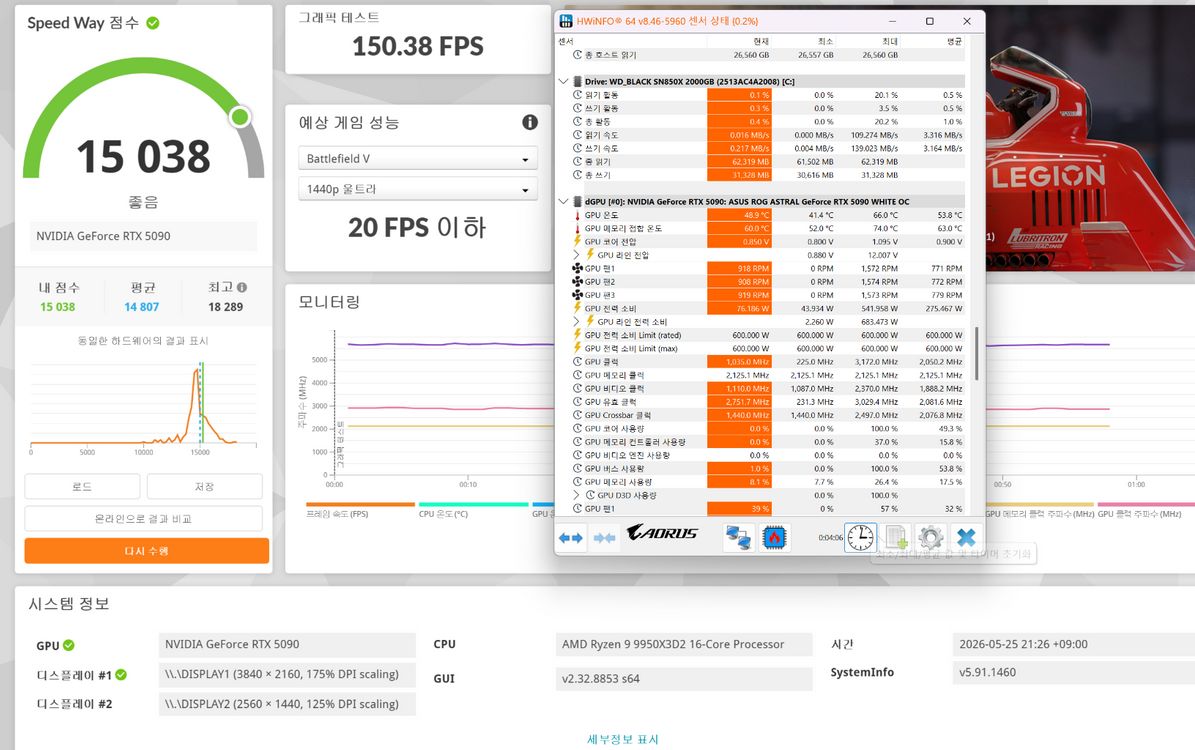Click orange 프레임 속도 (FPS) legend bar
This screenshot has height=750, width=1195.
(x=360, y=504)
